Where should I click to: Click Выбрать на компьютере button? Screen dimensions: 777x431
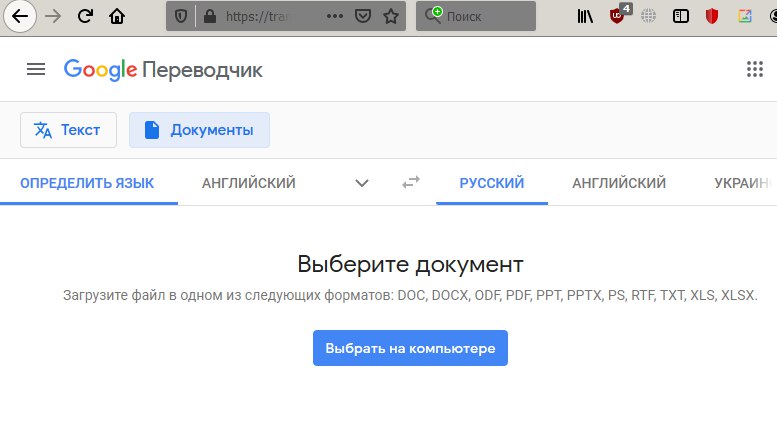point(410,348)
